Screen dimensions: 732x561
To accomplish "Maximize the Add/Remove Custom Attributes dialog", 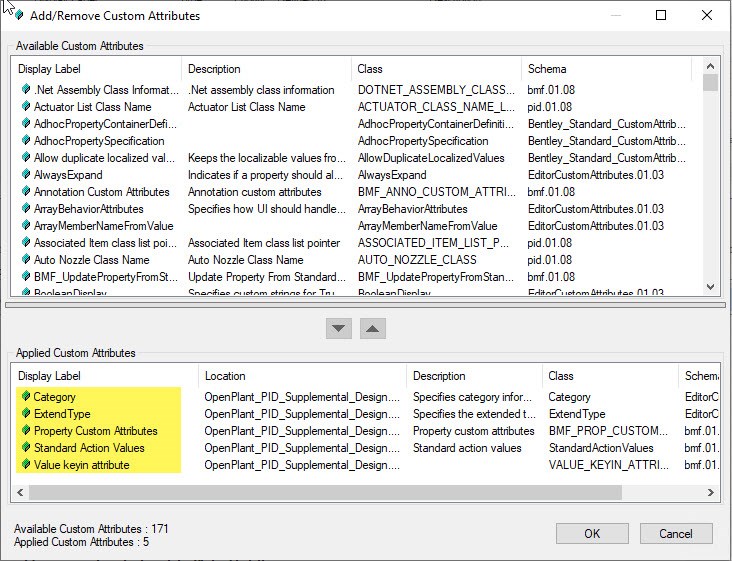I will [661, 15].
